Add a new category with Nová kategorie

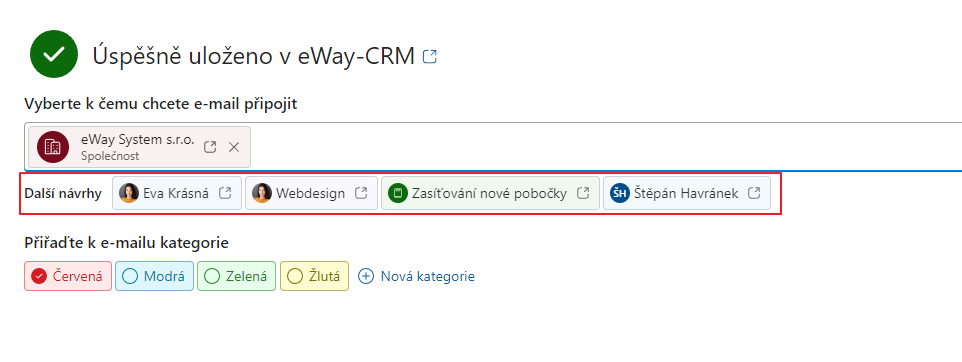coord(417,276)
